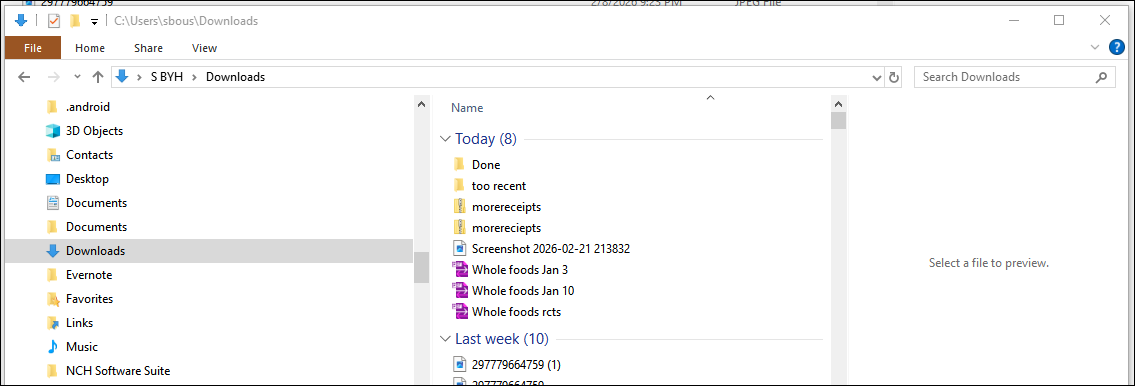The width and height of the screenshot is (1135, 386).
Task: Select the too recent folder
Action: tap(499, 186)
